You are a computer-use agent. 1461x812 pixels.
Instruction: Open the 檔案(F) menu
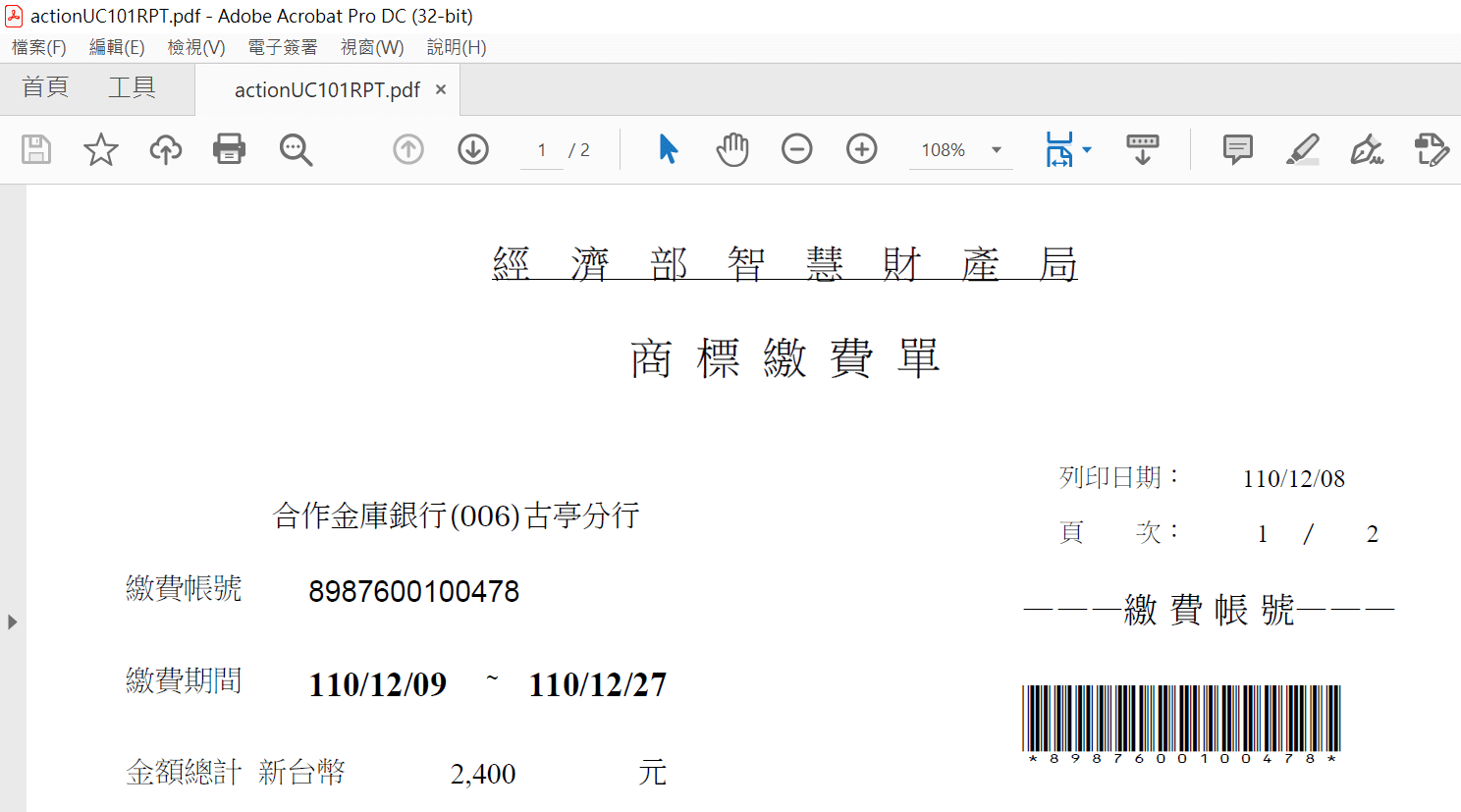tap(39, 47)
